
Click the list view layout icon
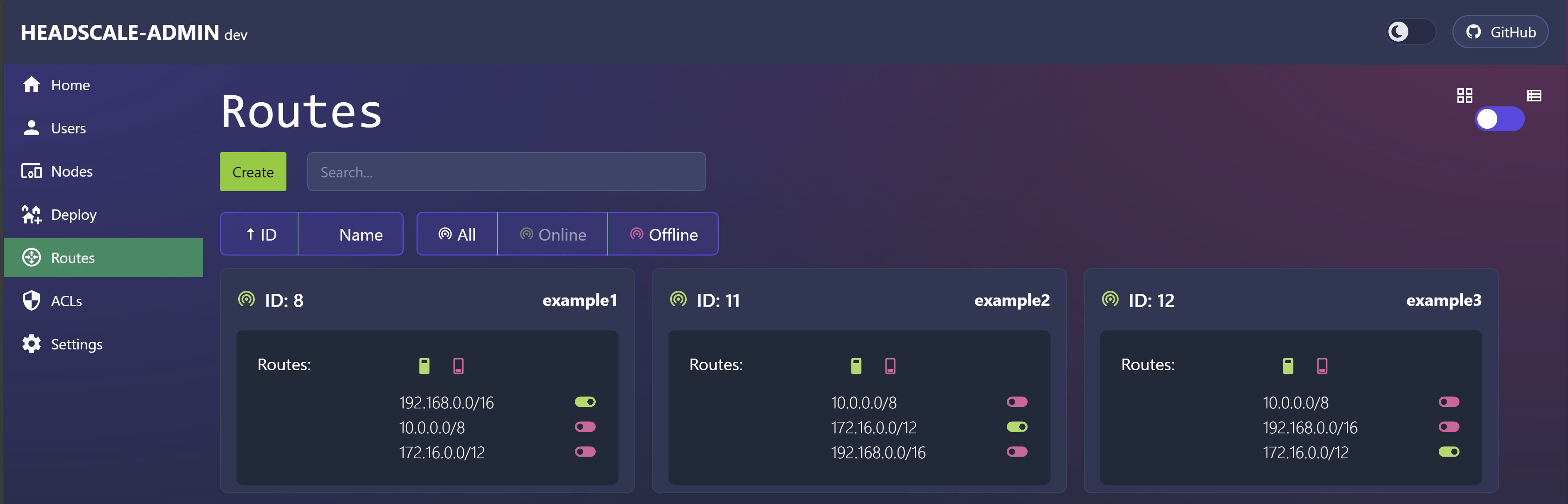coord(1533,96)
